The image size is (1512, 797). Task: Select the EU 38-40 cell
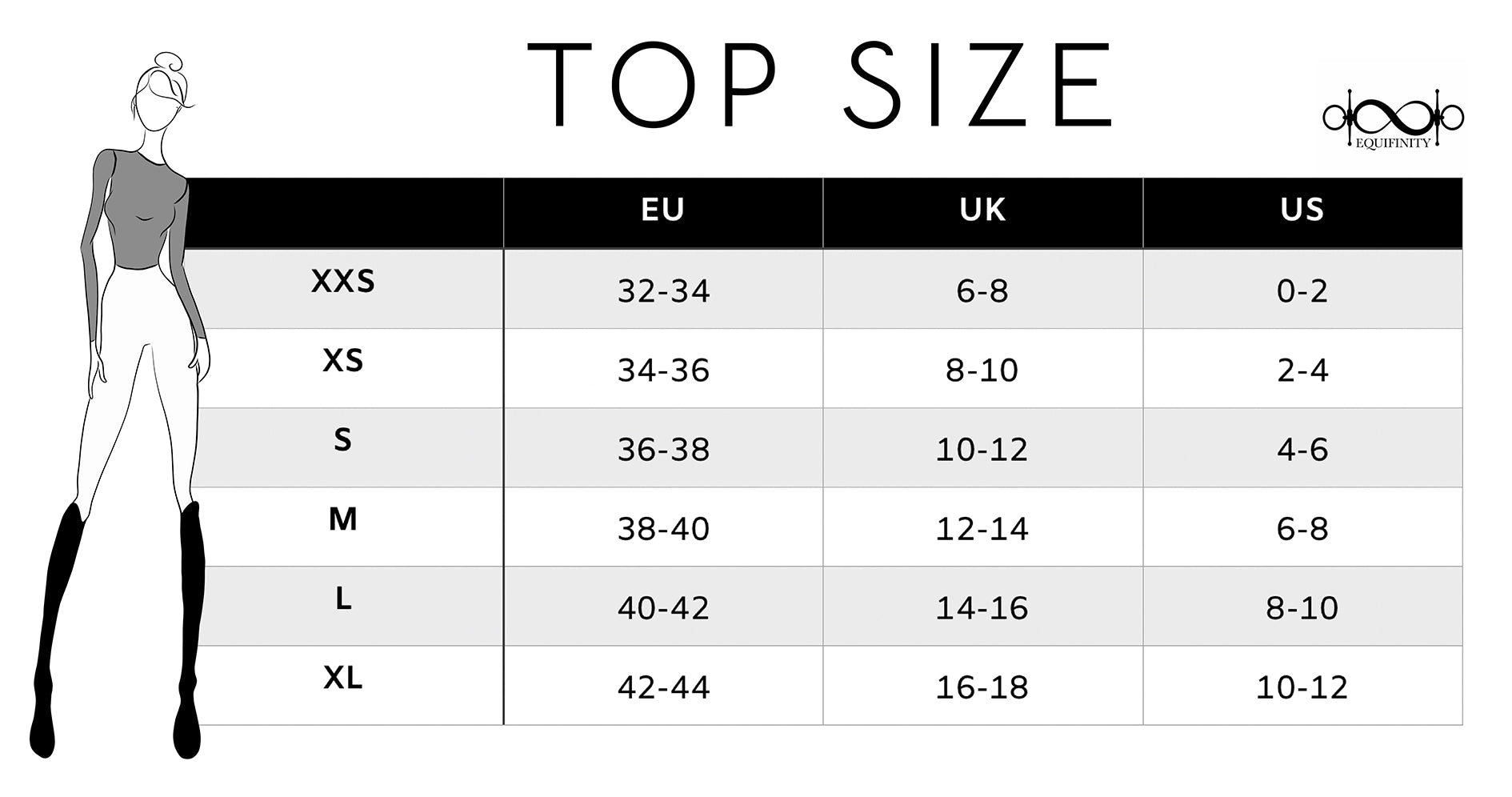[x=663, y=529]
